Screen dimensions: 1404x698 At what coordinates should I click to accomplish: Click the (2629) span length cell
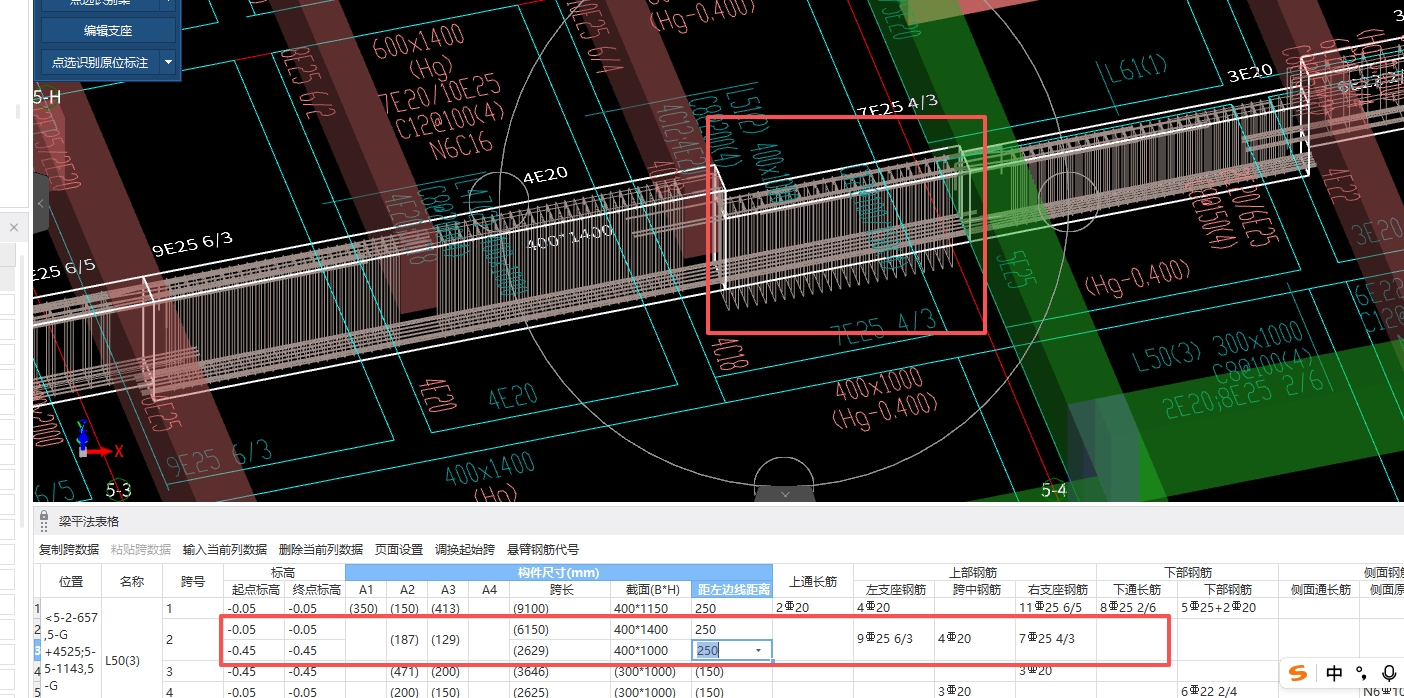560,651
